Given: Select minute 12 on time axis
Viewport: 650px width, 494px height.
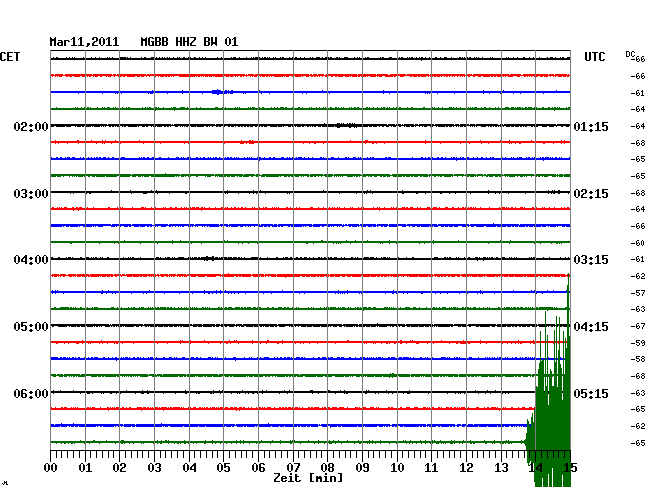Looking at the screenshot, I should click(466, 467).
